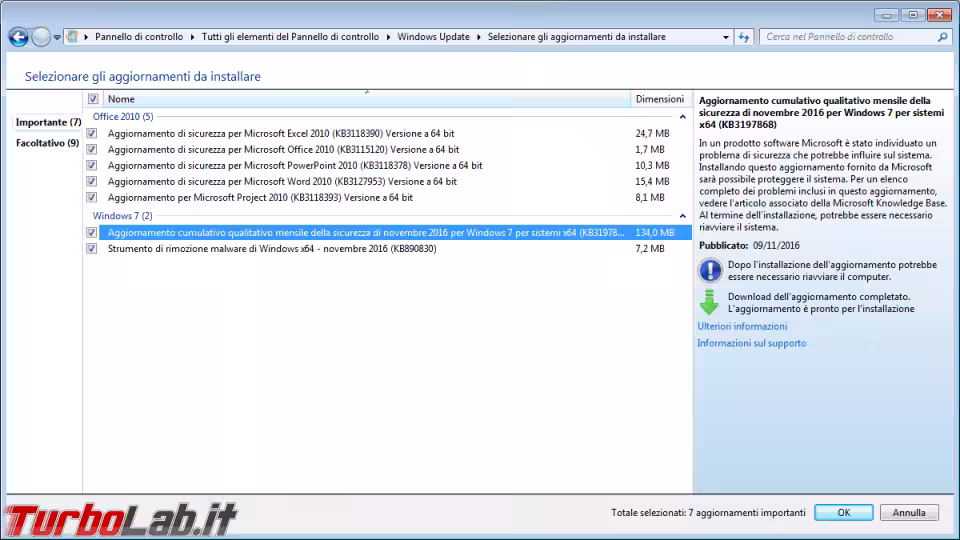Minimize the Windows Update window
The width and height of the screenshot is (960, 540).
[x=886, y=15]
